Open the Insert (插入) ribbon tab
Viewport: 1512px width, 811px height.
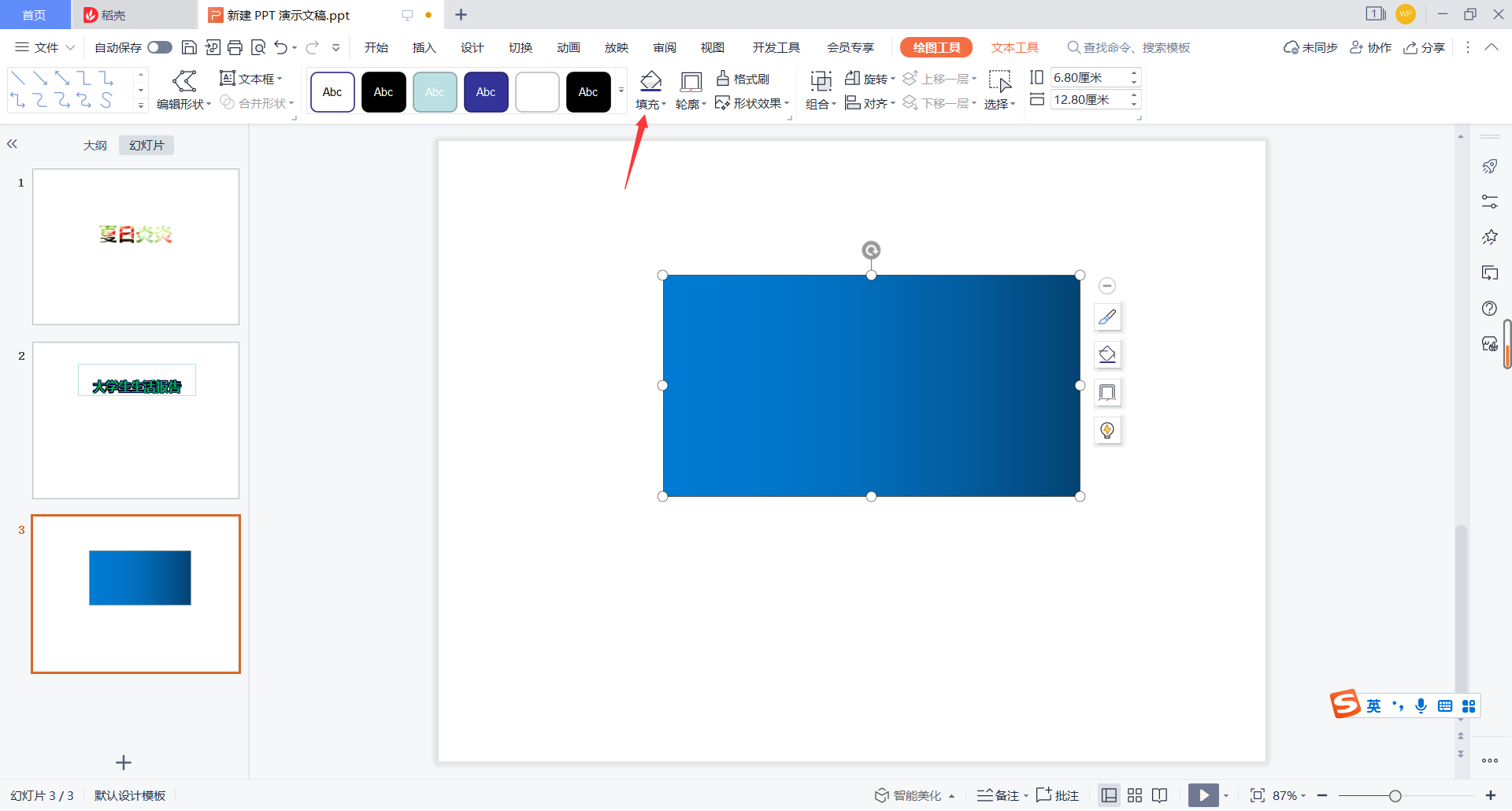(x=424, y=47)
